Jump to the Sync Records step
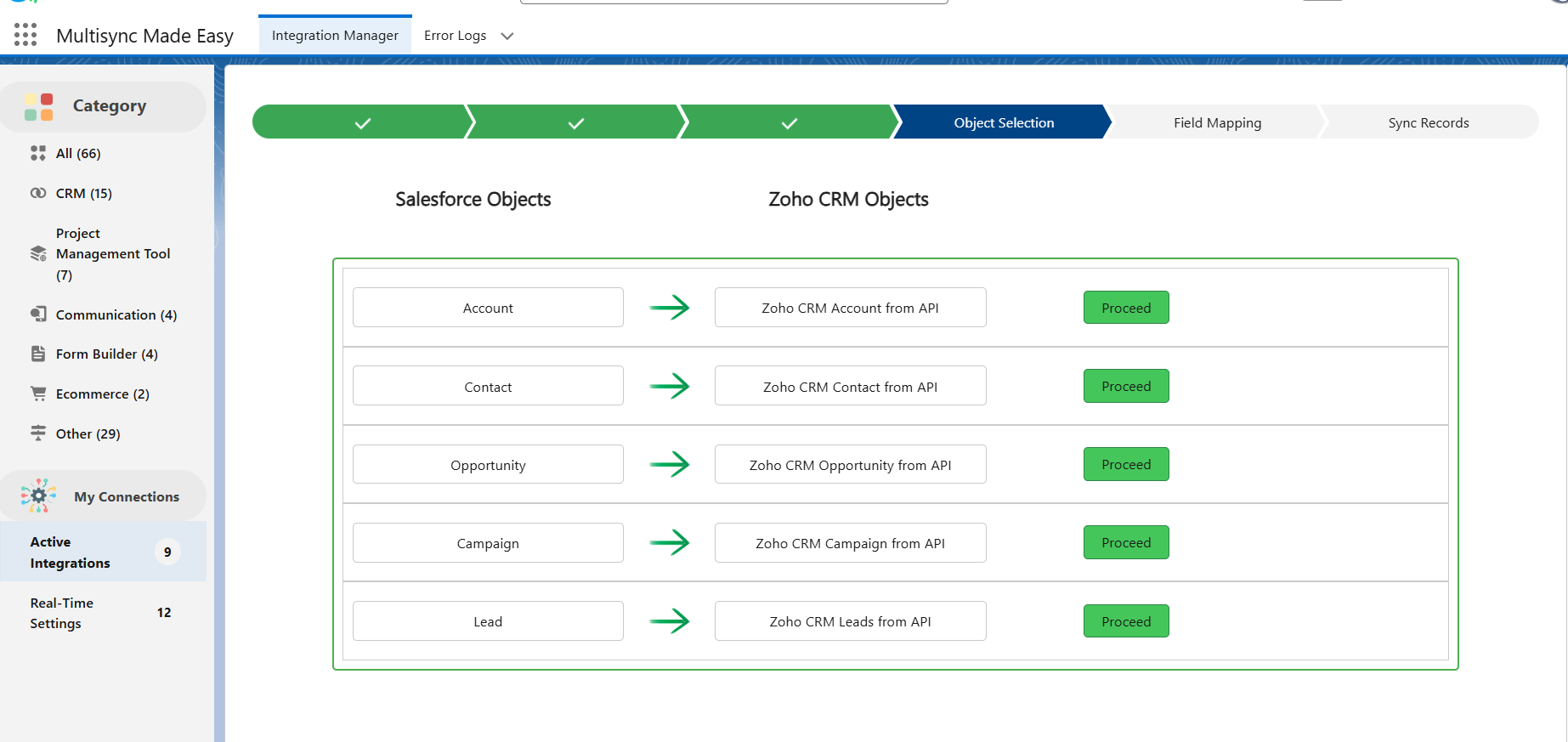This screenshot has width=1568, height=742. coord(1428,122)
